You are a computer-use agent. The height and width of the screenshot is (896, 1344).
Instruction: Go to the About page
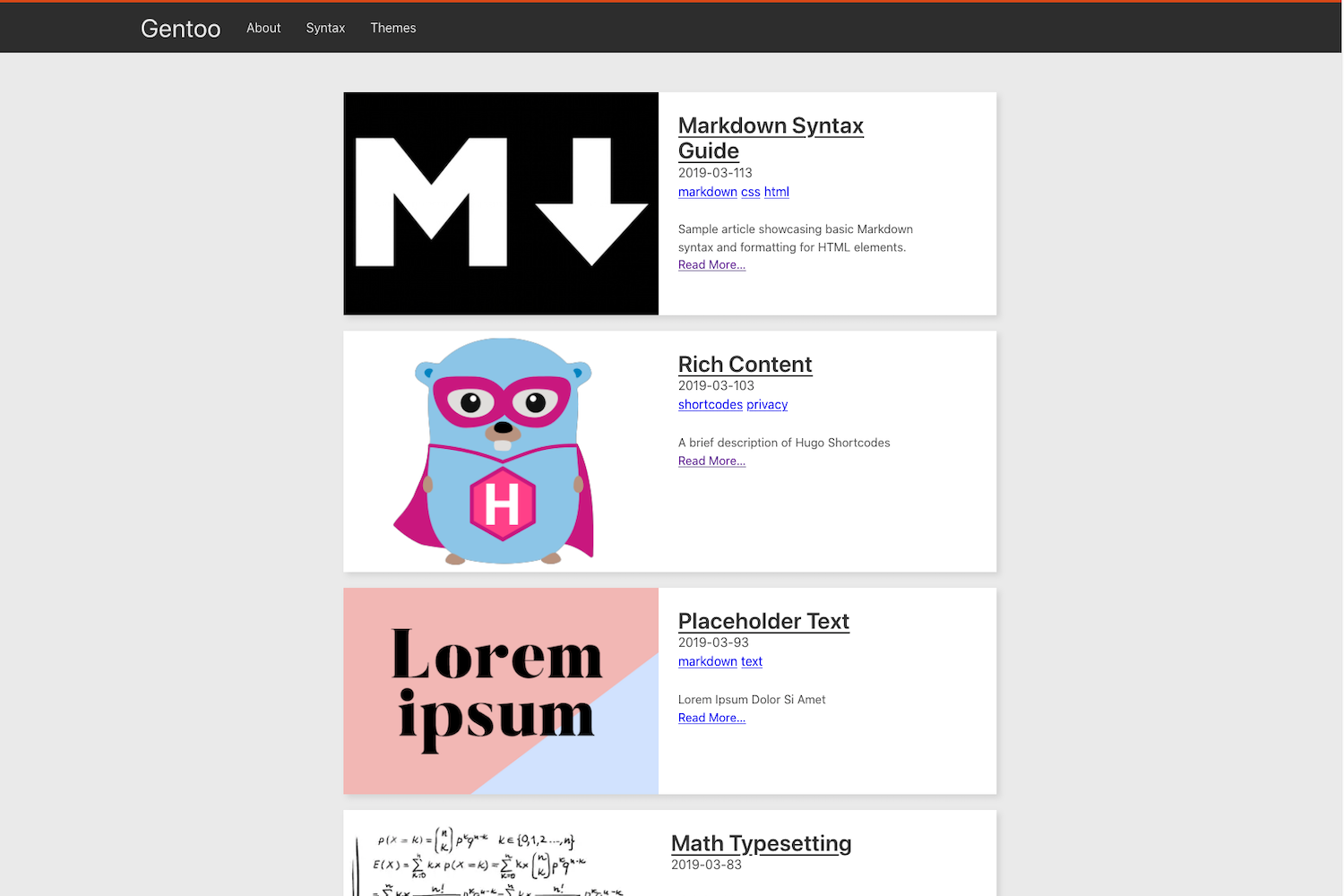263,28
